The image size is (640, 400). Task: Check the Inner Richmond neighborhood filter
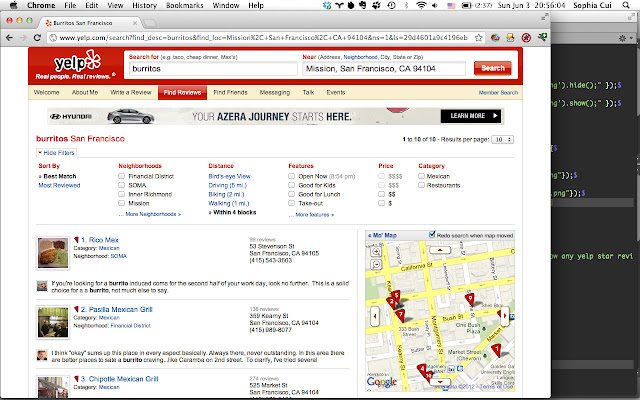121,194
